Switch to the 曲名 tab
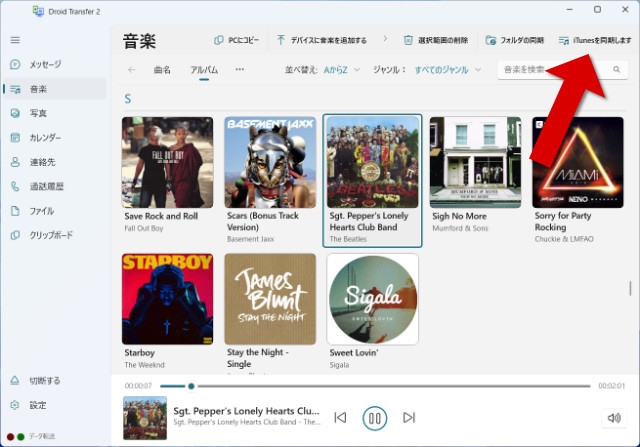640x447 pixels. 162,70
